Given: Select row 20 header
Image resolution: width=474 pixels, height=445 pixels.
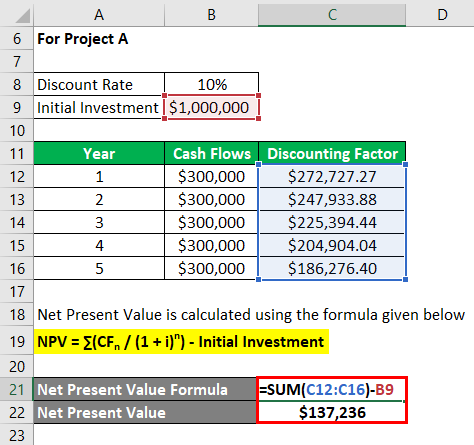Looking at the screenshot, I should pyautogui.click(x=17, y=366).
